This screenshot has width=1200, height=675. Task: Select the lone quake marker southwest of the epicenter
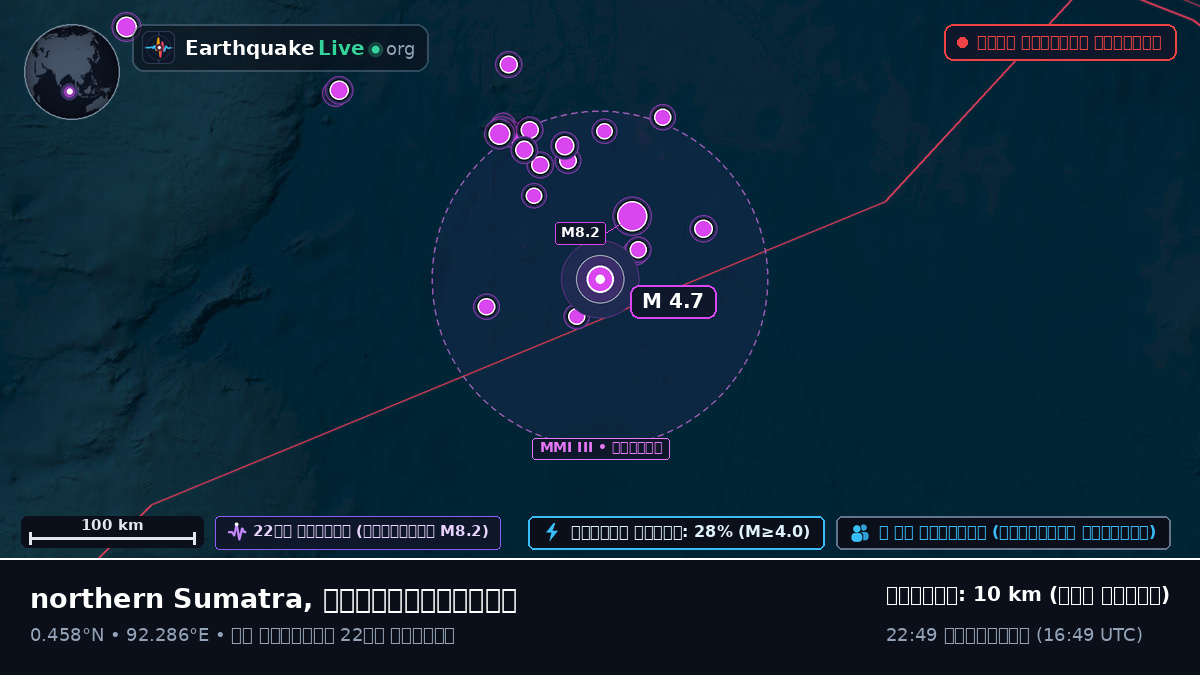486,307
